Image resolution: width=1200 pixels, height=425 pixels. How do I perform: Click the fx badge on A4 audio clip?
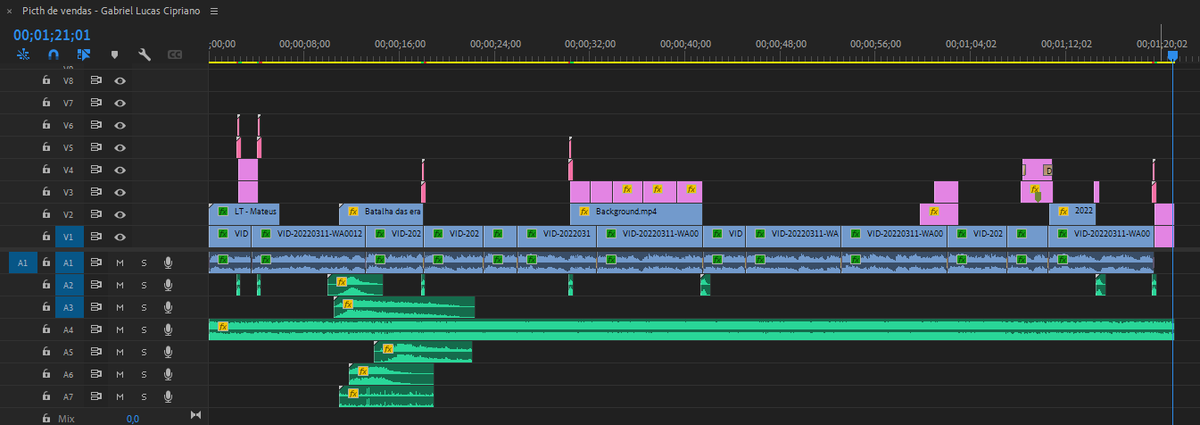click(222, 326)
